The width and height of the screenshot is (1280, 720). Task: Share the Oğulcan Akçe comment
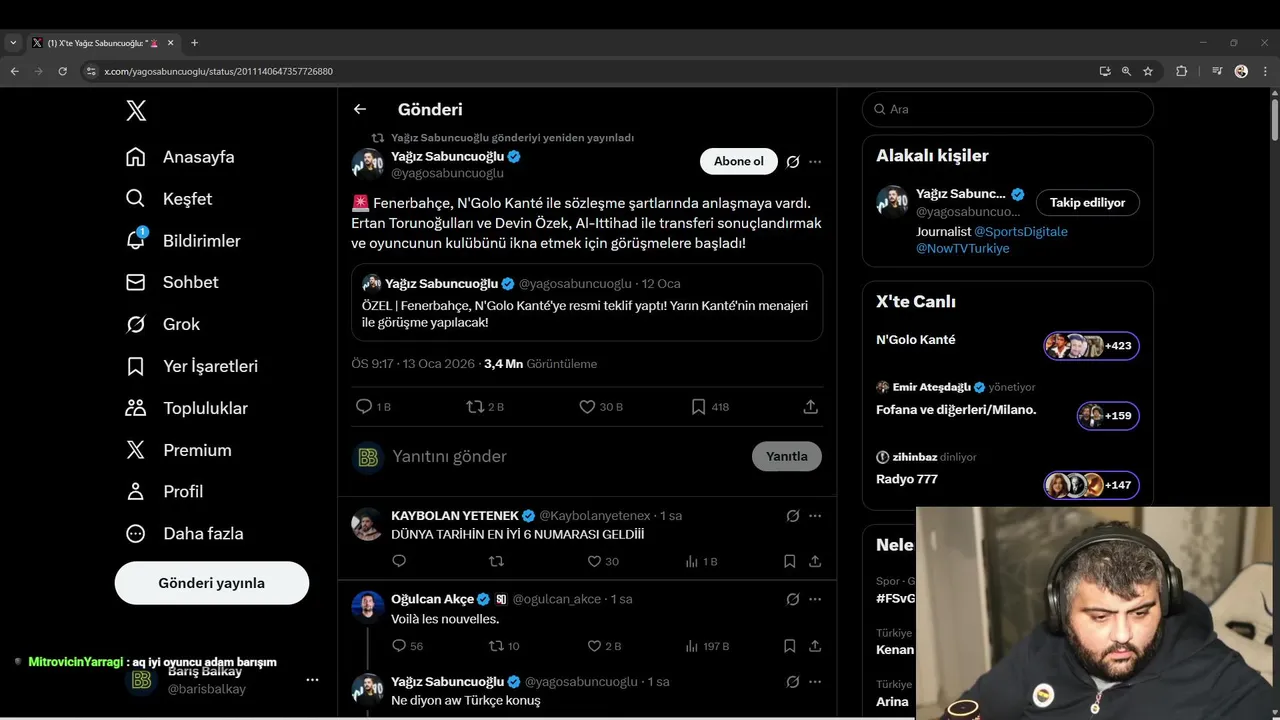pyautogui.click(x=815, y=647)
